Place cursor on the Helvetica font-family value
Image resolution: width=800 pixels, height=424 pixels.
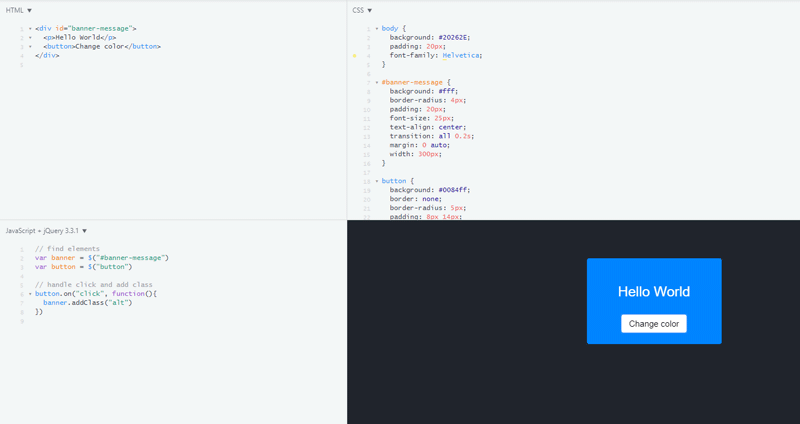pyautogui.click(x=462, y=56)
